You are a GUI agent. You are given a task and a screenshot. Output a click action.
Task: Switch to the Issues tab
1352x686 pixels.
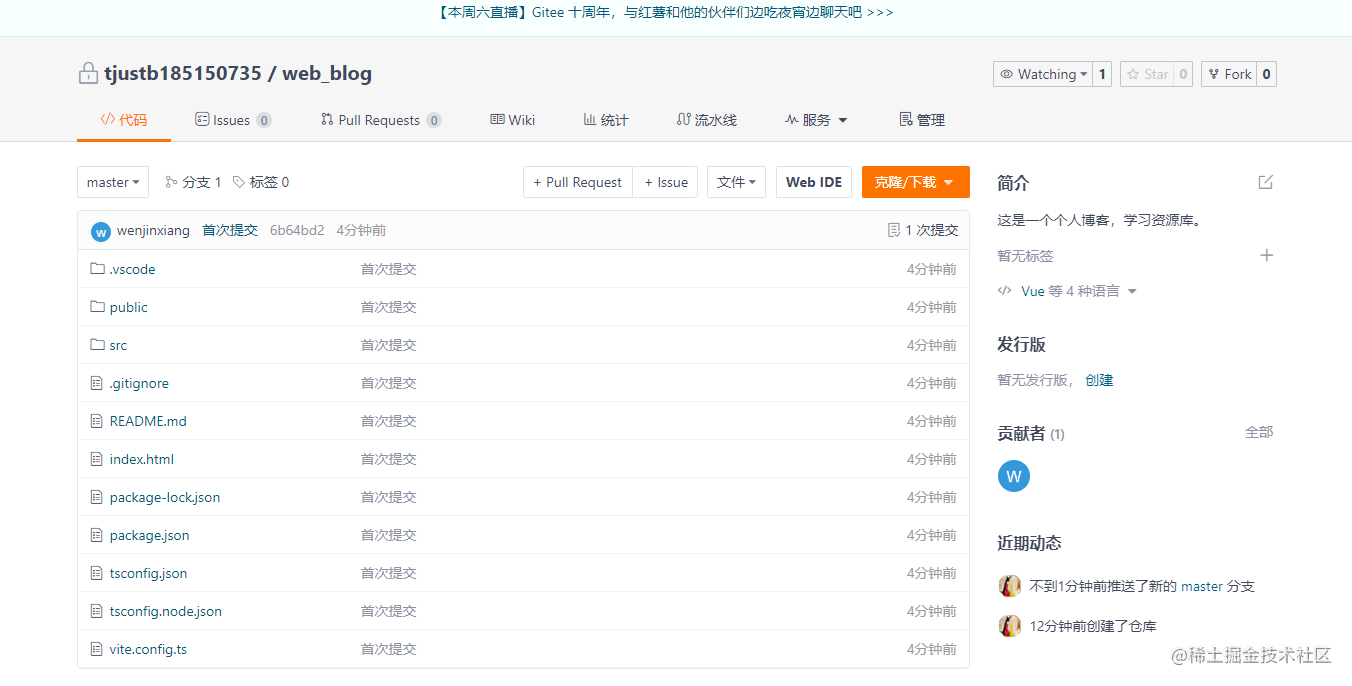pos(232,119)
